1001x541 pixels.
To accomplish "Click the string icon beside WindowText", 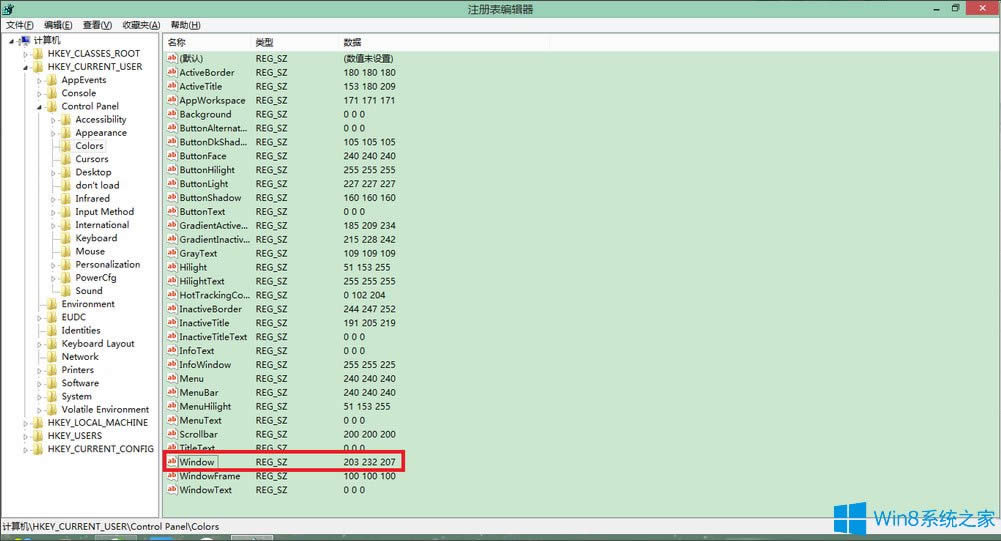I will (x=172, y=490).
